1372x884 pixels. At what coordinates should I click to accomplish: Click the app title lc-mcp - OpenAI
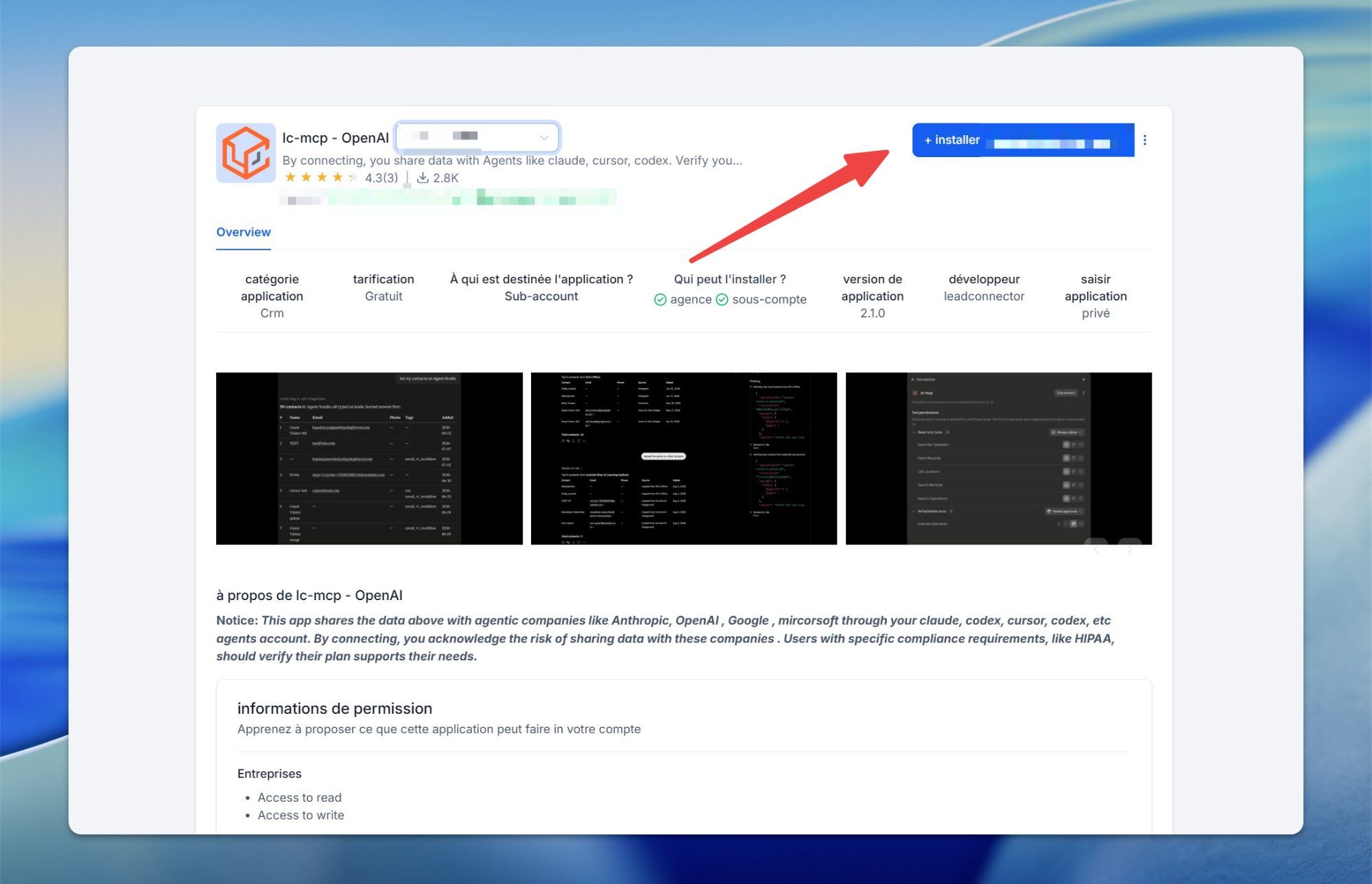coord(335,138)
